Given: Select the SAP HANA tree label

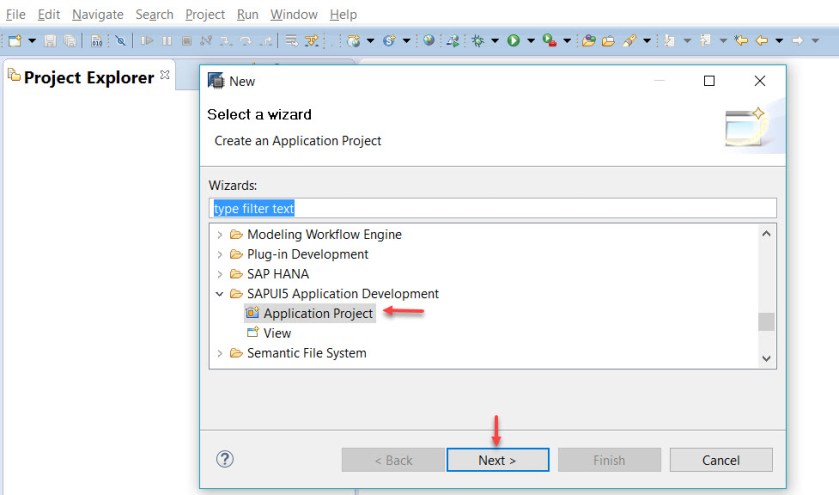Looking at the screenshot, I should click(278, 275).
